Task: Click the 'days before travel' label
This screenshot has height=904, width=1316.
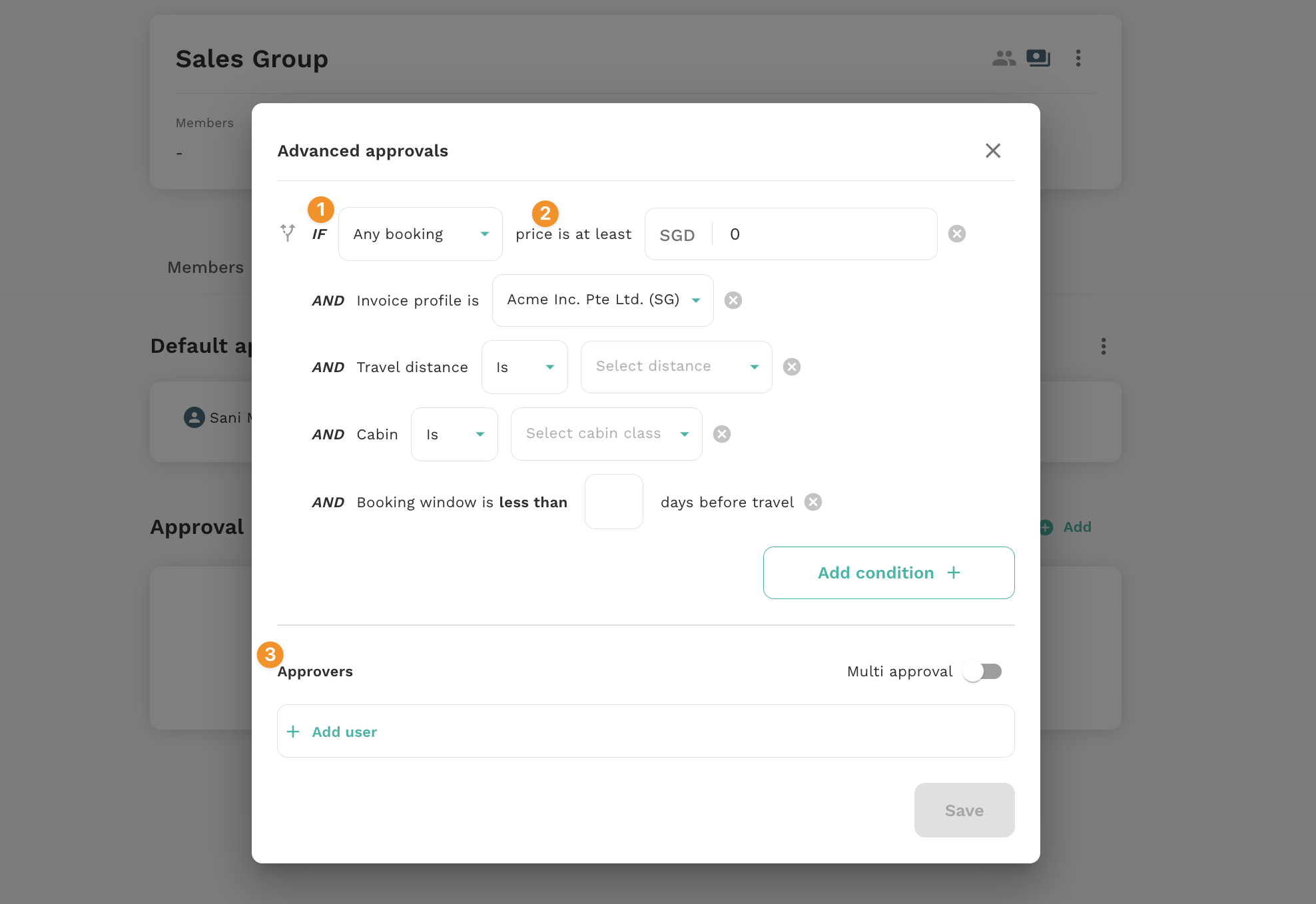Action: click(x=727, y=503)
